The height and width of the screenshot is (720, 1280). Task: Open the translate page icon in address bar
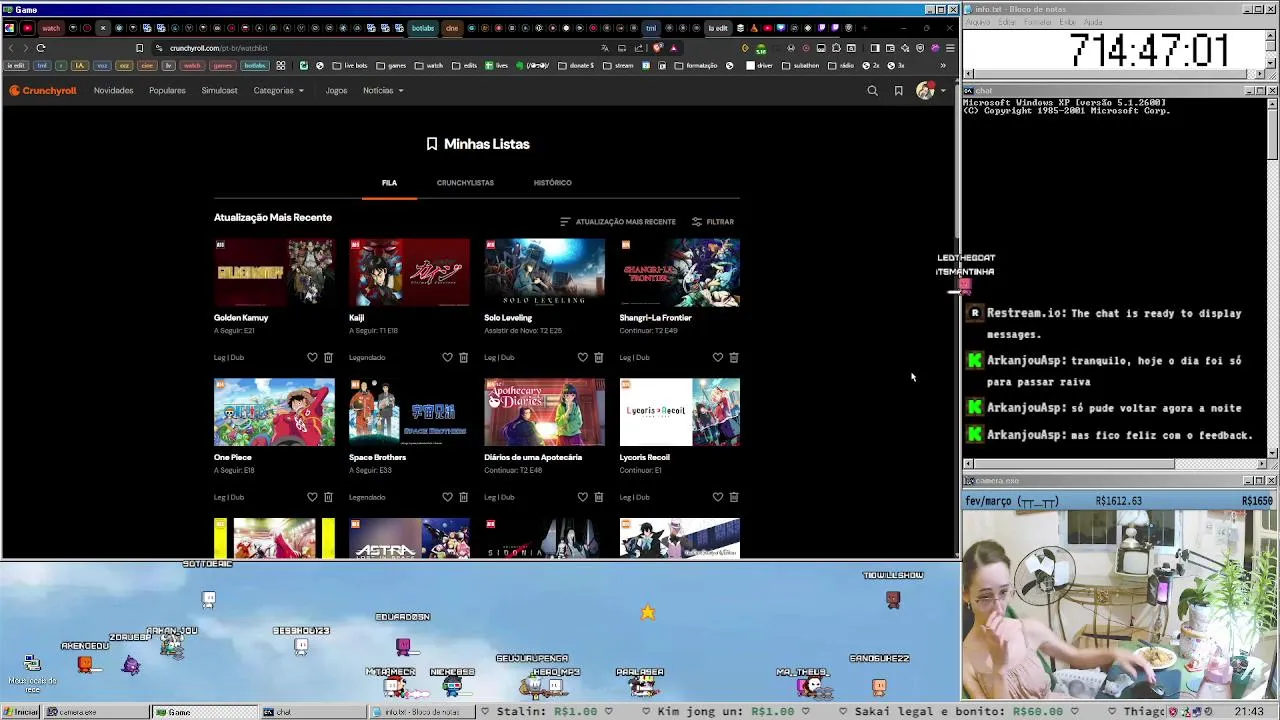pyautogui.click(x=604, y=48)
